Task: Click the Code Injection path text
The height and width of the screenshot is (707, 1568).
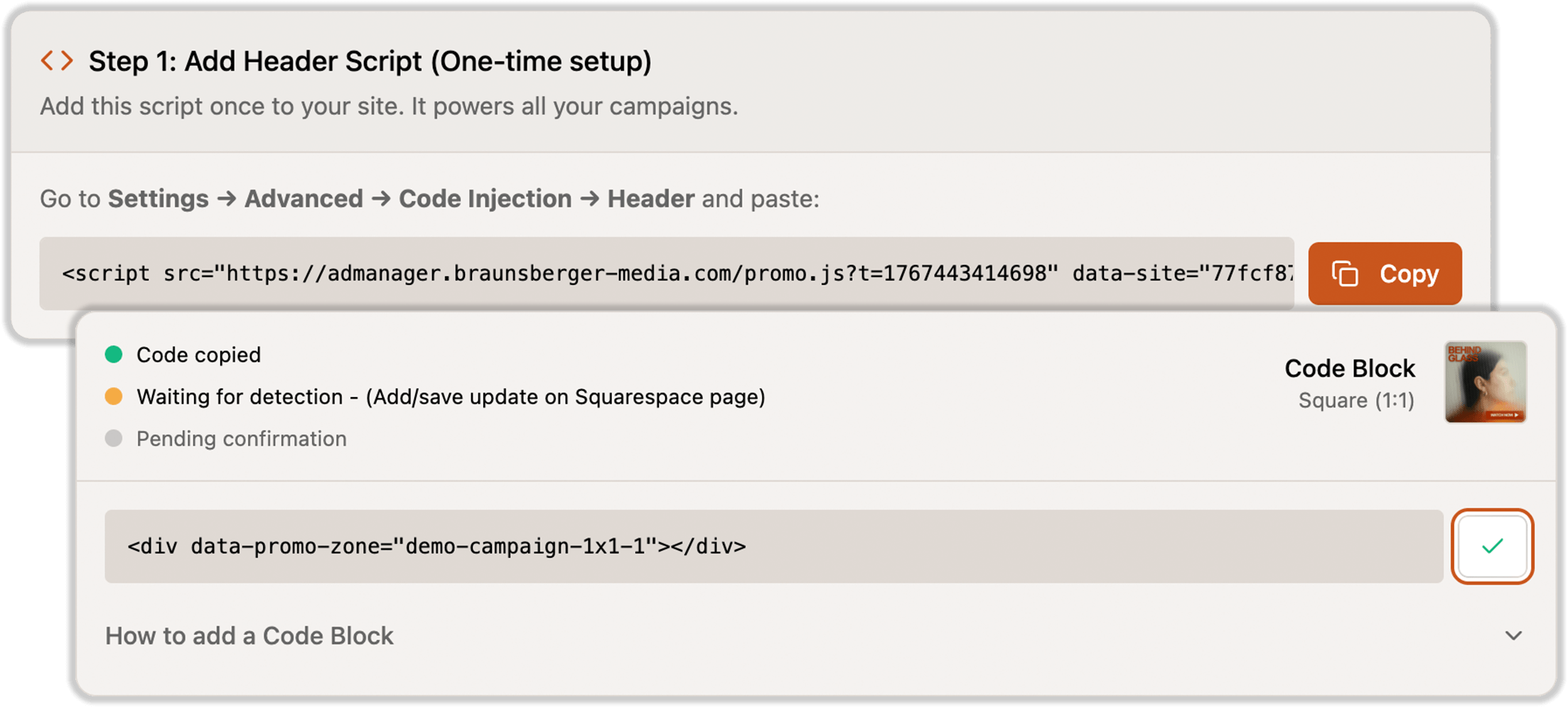Action: 485,199
